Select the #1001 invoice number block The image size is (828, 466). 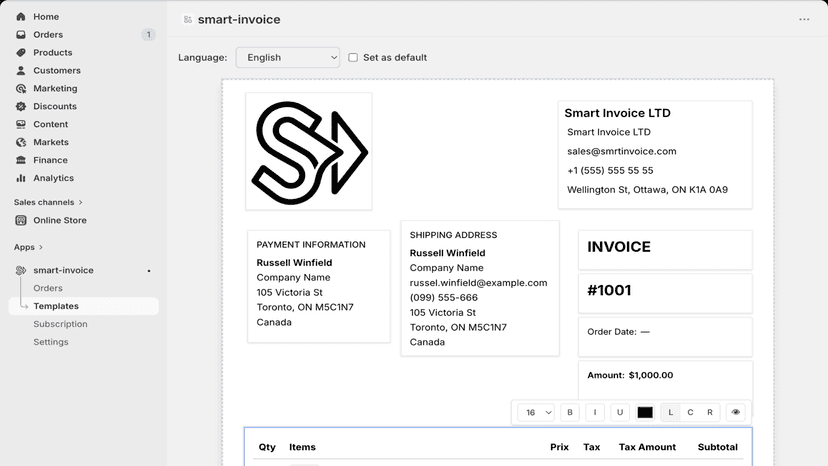point(665,293)
